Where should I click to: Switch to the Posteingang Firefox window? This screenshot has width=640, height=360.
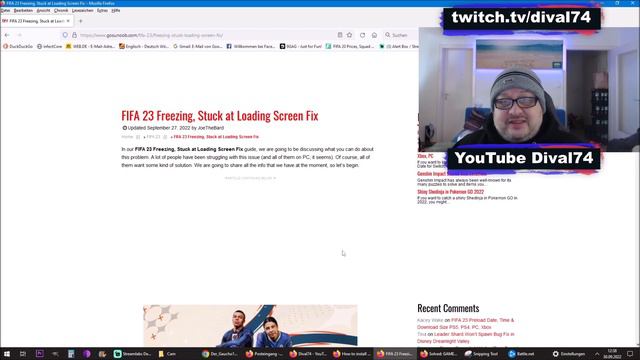pos(264,354)
